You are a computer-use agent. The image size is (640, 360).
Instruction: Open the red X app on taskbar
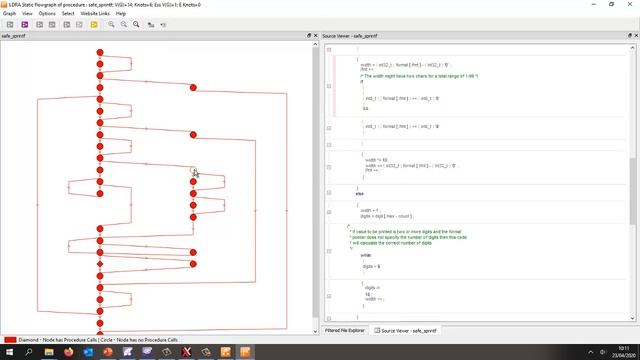pyautogui.click(x=186, y=352)
